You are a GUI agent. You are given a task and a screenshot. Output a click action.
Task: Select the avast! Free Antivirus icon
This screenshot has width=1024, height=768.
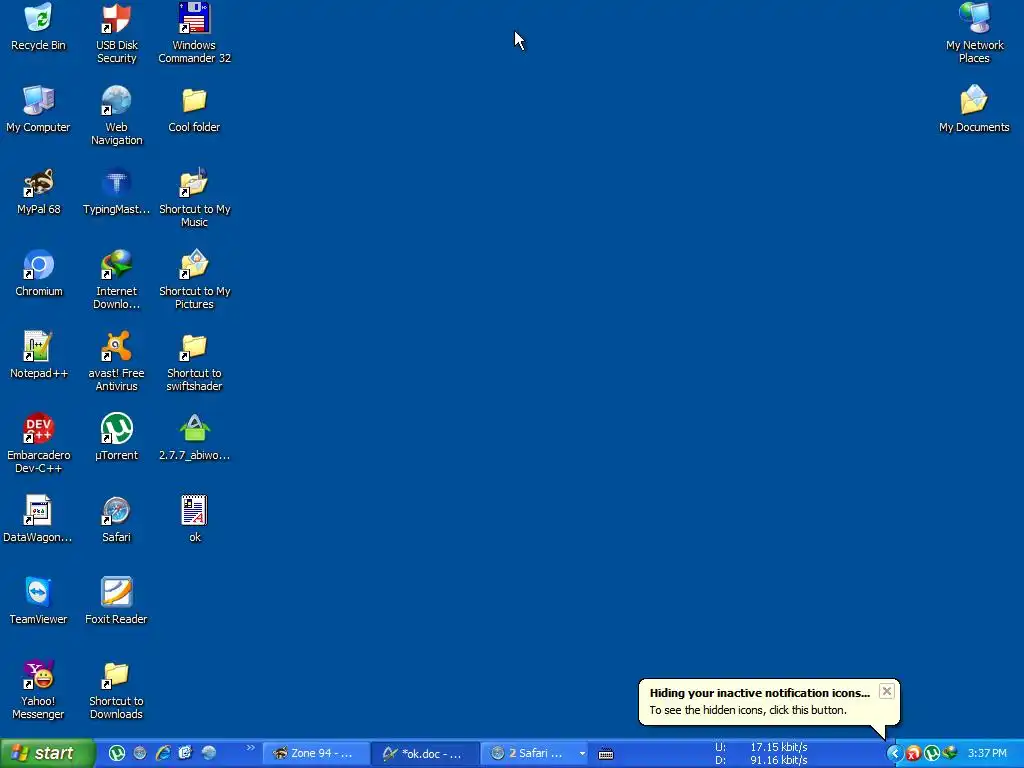[116, 361]
